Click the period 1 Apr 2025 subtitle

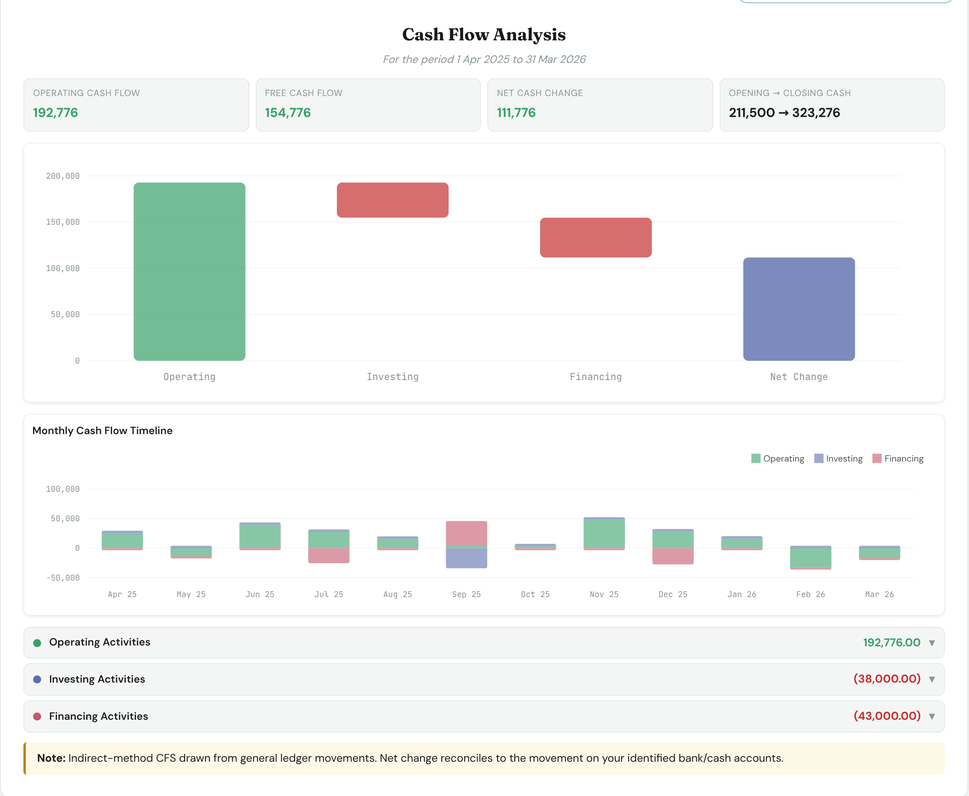484,59
